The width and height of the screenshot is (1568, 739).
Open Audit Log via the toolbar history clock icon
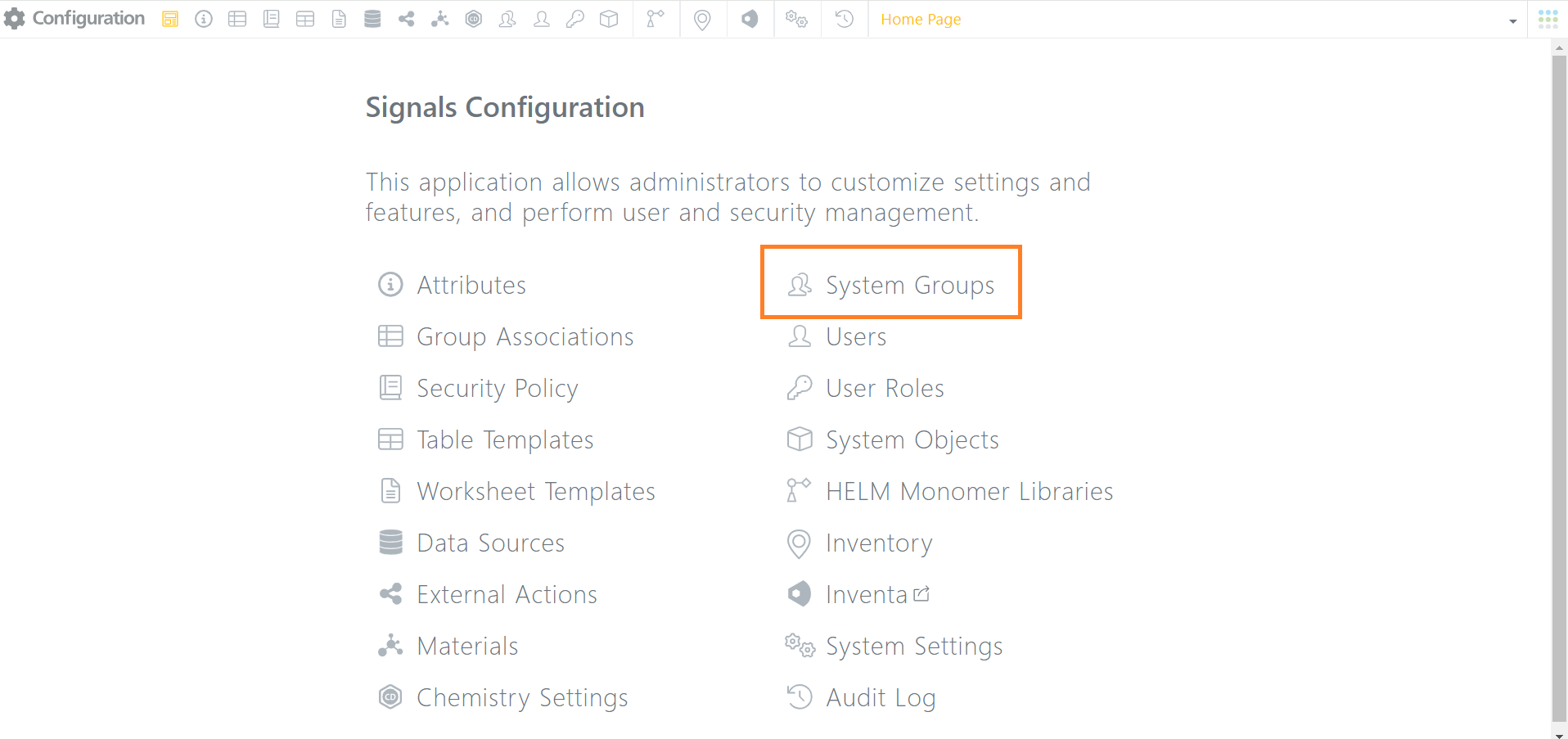pos(845,19)
